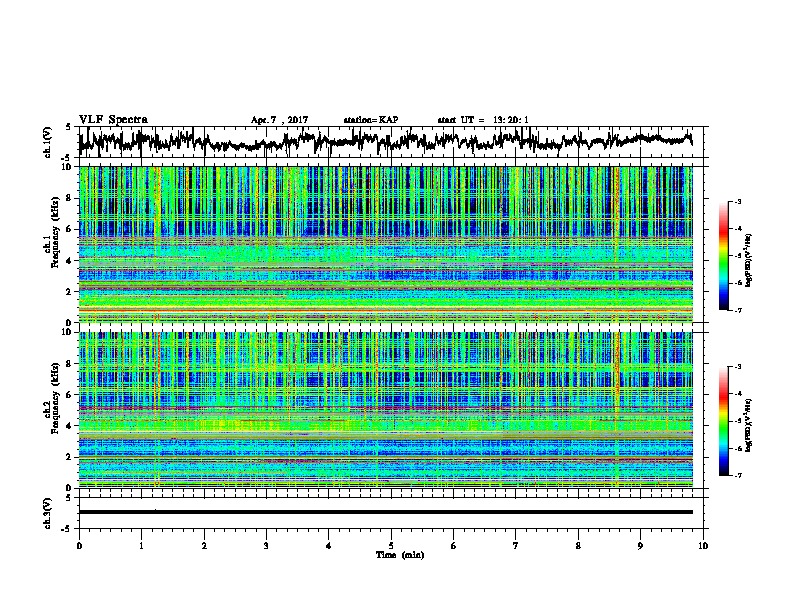Screen dimensions: 792x612
Task: Click the "10" kHz tick on ch.1 frequency axis
Action: click(69, 167)
